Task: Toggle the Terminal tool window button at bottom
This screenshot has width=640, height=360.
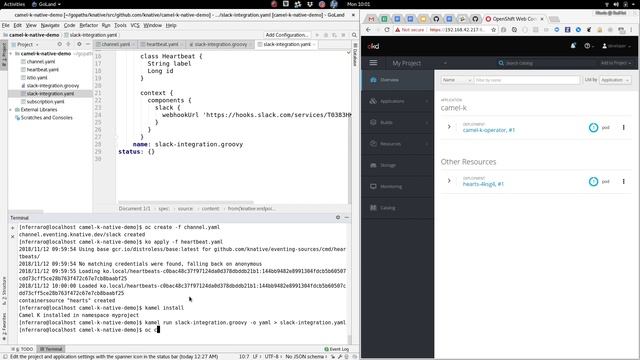Action: coord(51,349)
